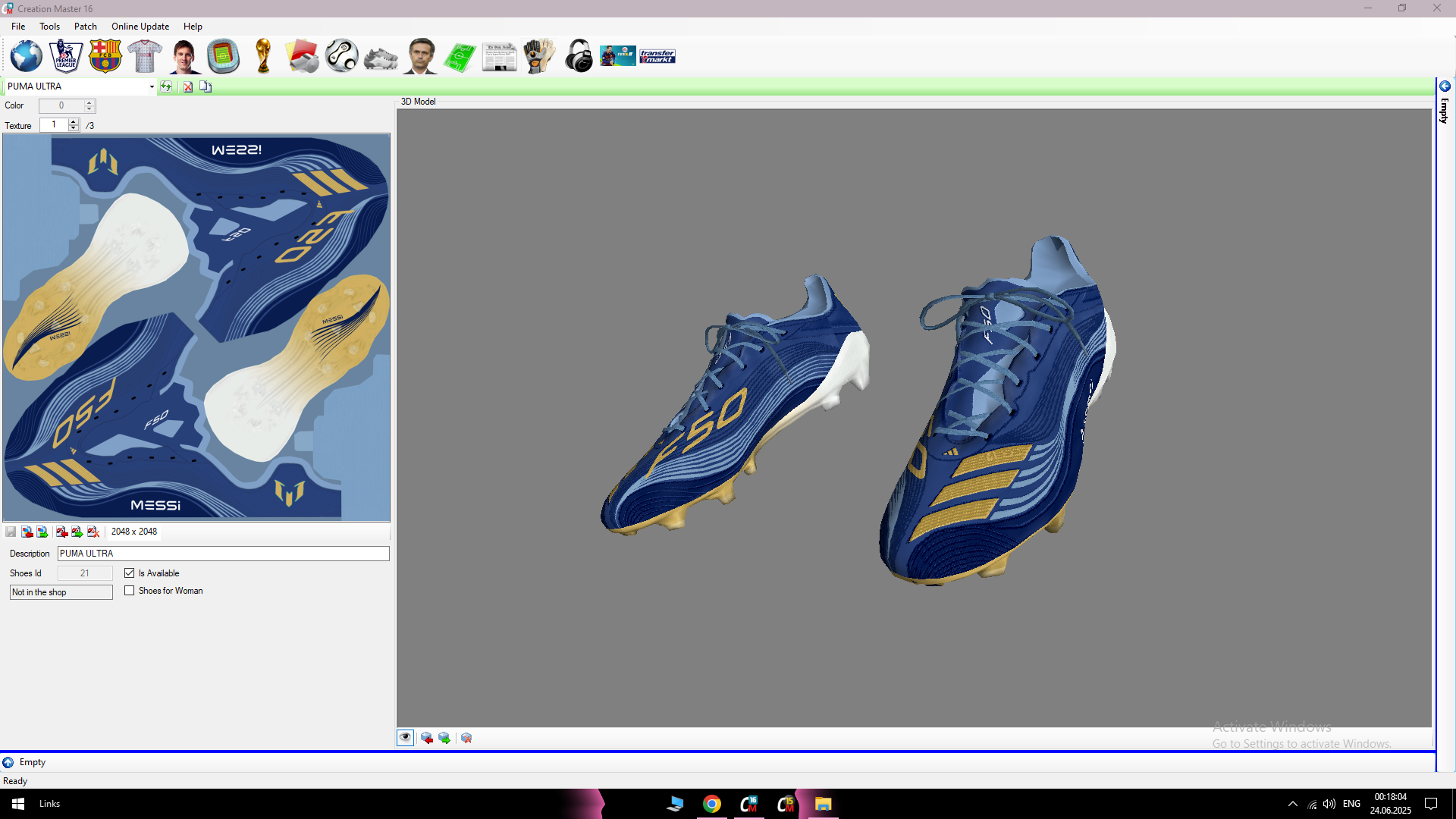
Task: Open the notifications action center icon
Action: pyautogui.click(x=1431, y=804)
